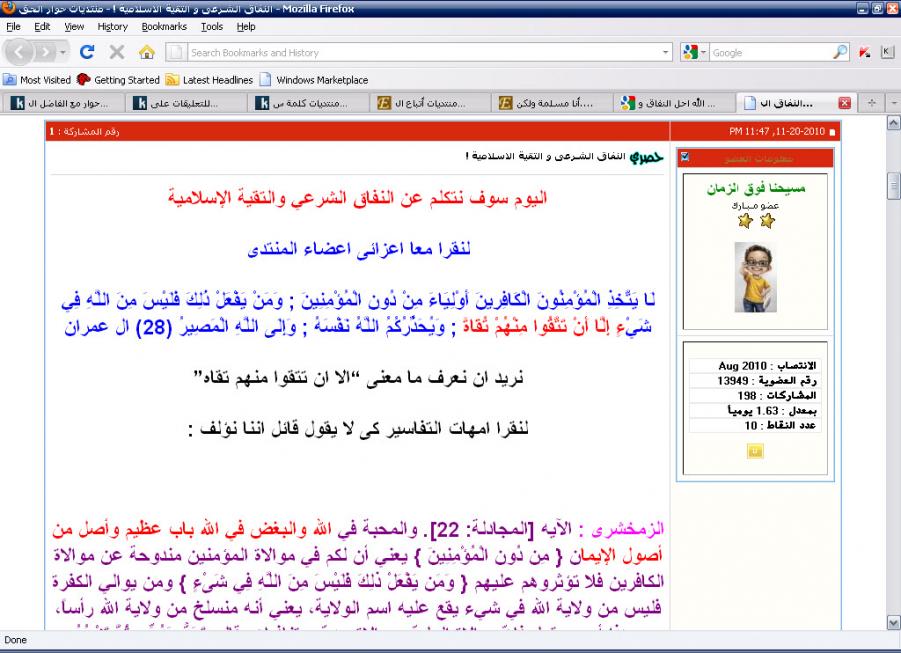Click the Reload page icon
The image size is (901, 653).
(87, 53)
